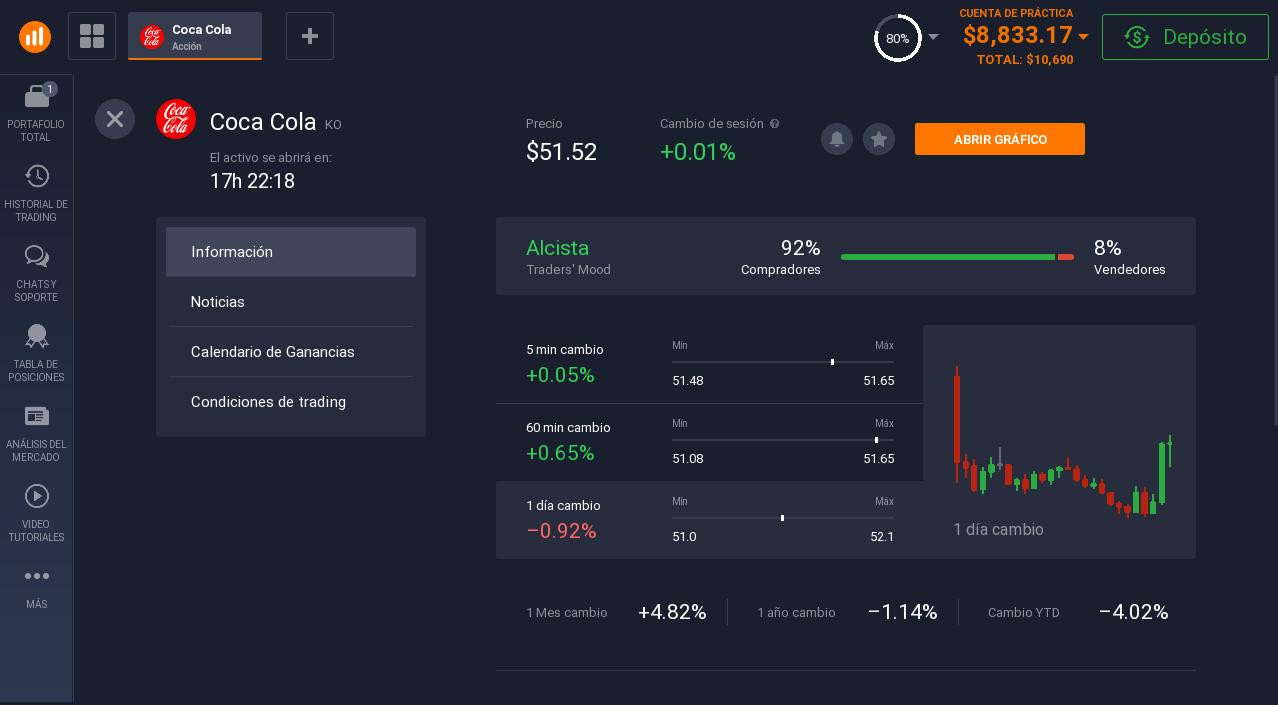Open Chats y Soporte sidebar item
The image size is (1278, 705).
coord(36,273)
